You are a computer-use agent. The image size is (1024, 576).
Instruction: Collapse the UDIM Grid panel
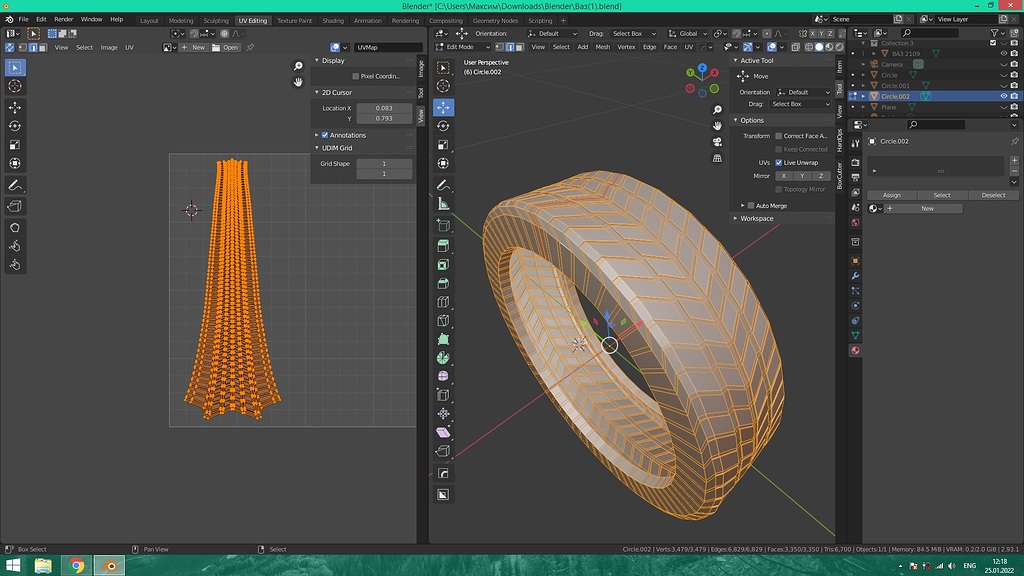point(317,148)
